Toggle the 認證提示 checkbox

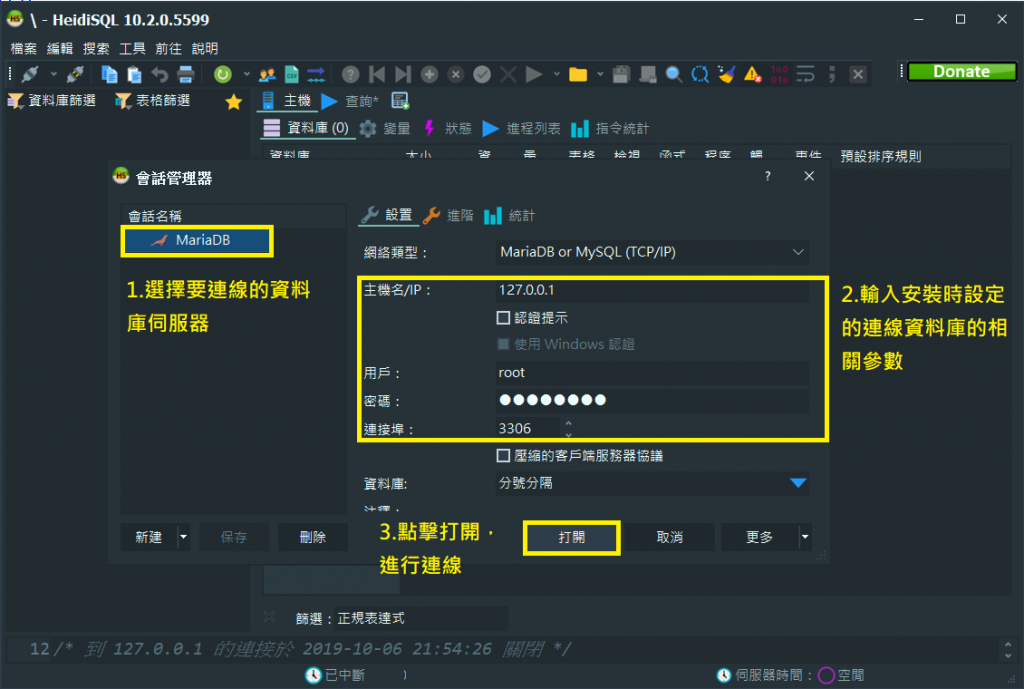pyautogui.click(x=503, y=318)
